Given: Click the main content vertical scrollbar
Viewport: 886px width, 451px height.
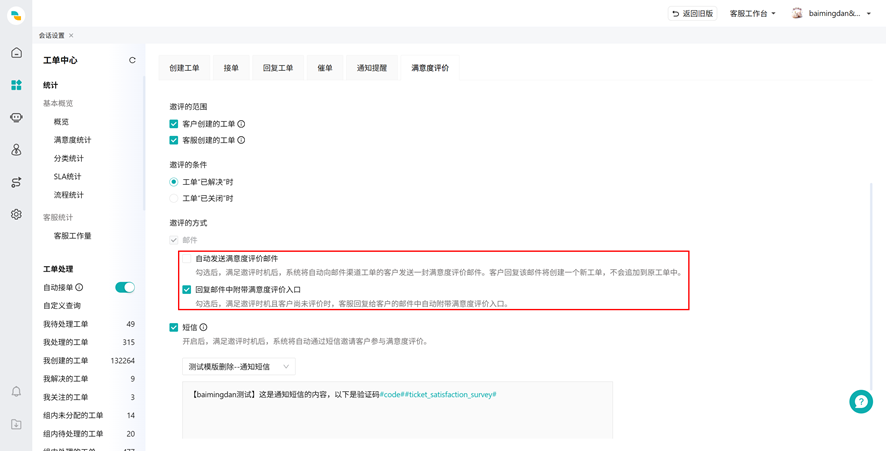Looking at the screenshot, I should coord(870,285).
